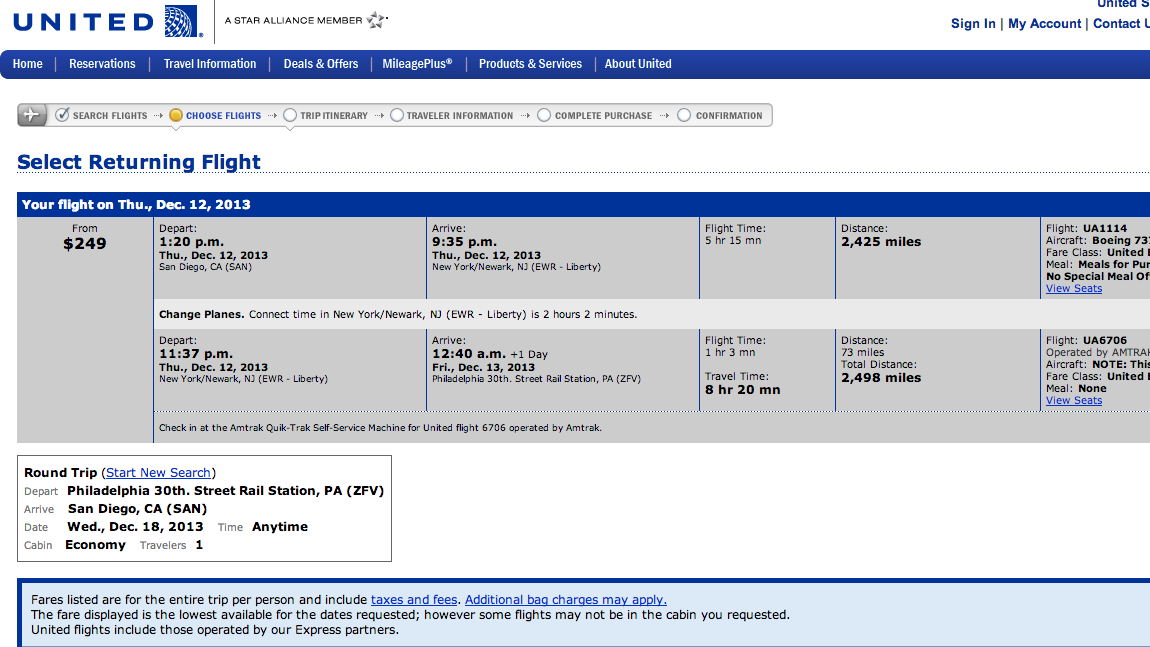Click the San Diego, CA (SAN) arrive entry

(137, 508)
